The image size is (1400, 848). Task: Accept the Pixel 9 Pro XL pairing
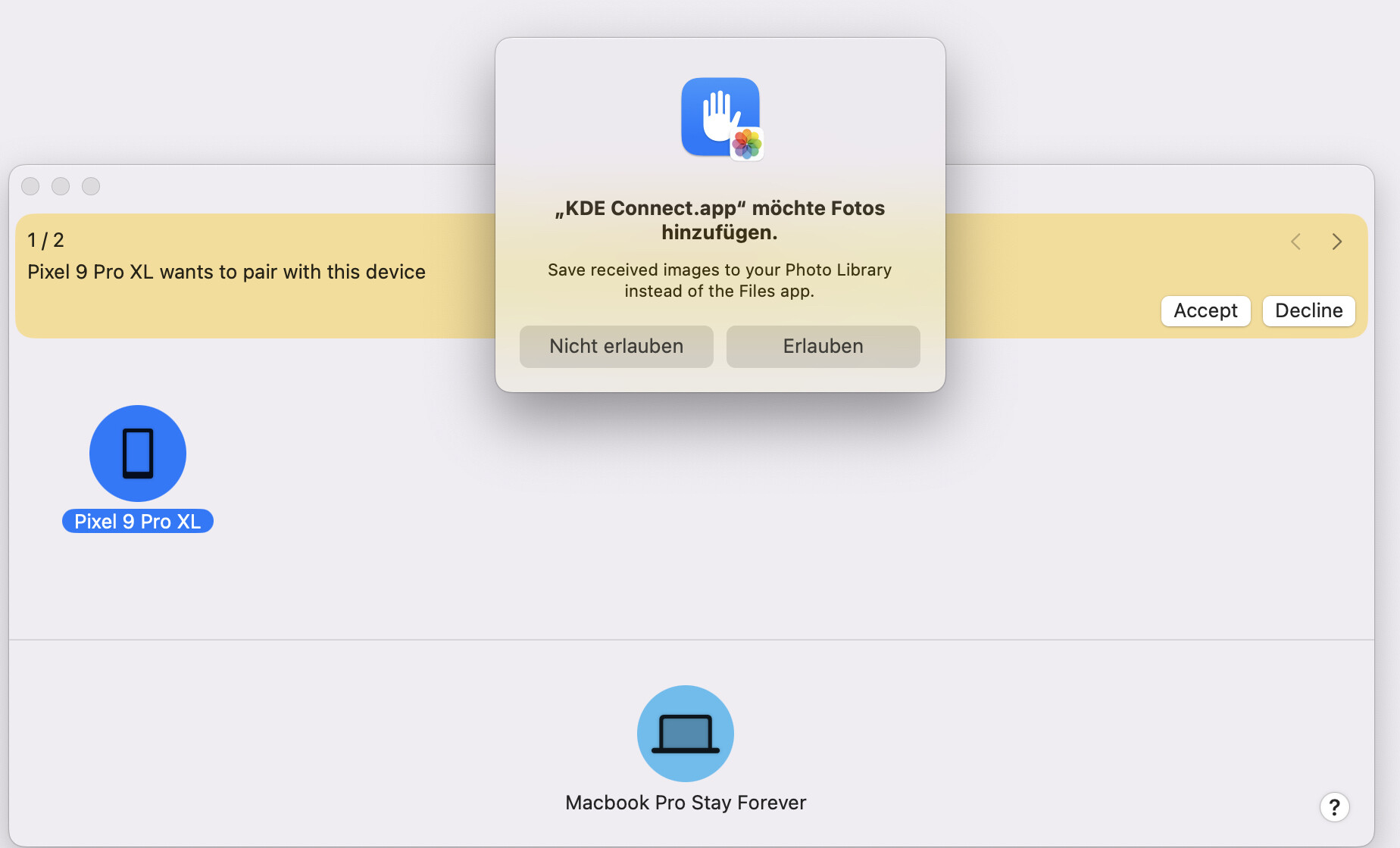coord(1205,311)
